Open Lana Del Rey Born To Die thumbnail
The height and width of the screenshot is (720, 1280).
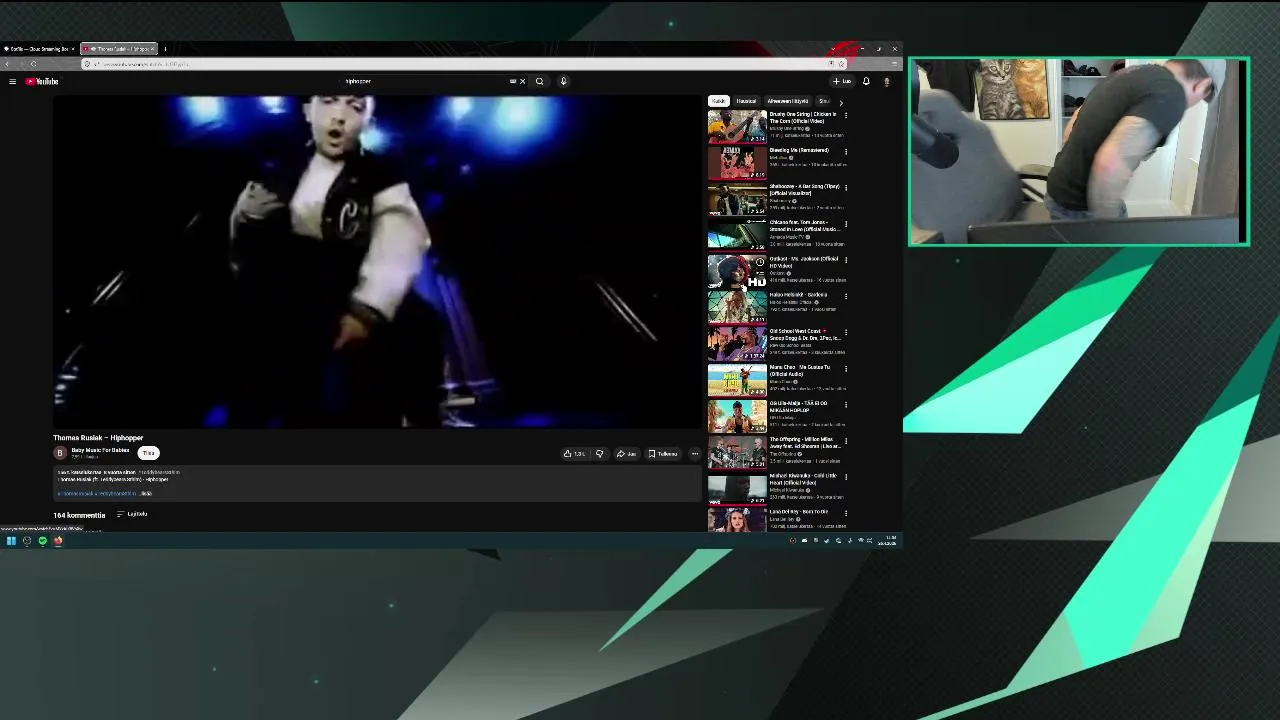coord(737,520)
